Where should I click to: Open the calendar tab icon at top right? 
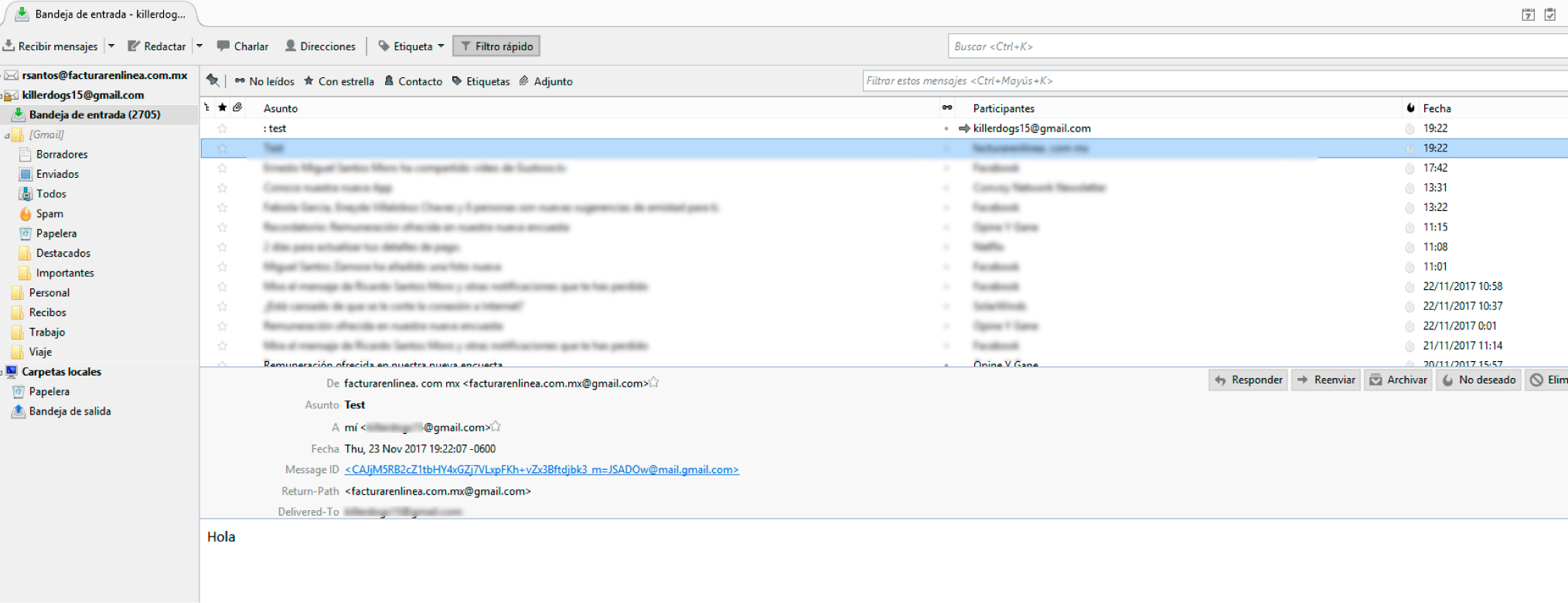pos(1528,14)
